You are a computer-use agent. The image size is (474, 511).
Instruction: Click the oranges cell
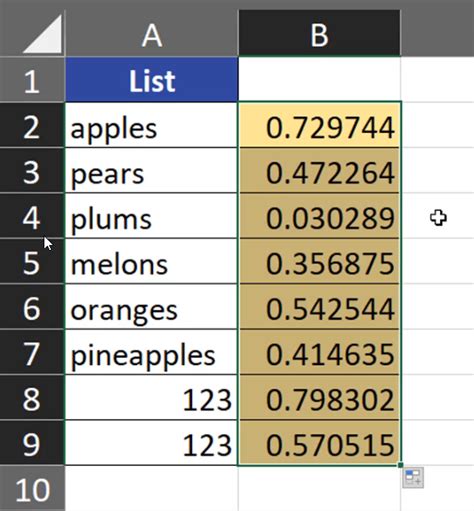pyautogui.click(x=152, y=307)
